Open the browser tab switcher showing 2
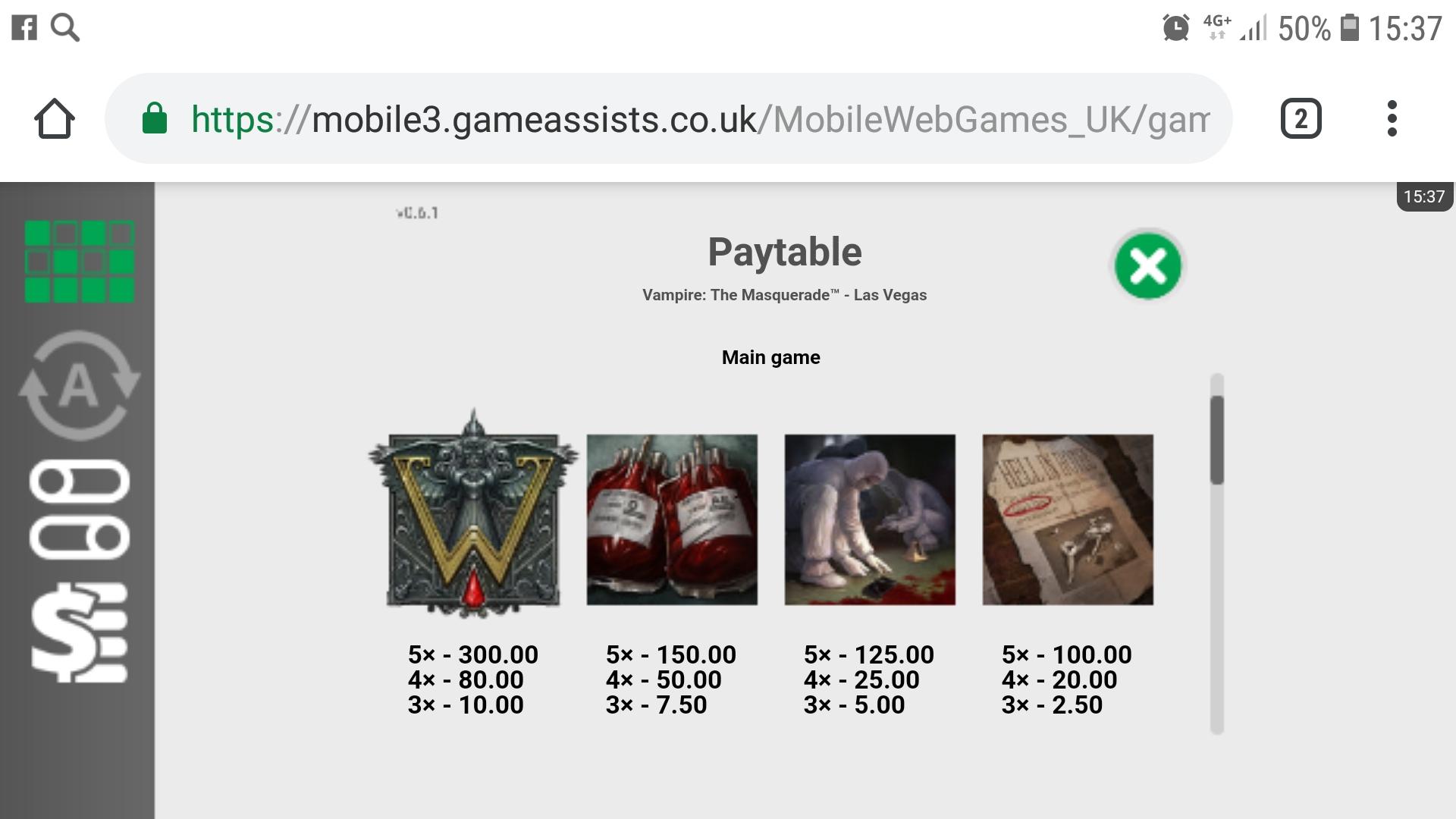Screen dimensions: 1456x819 pyautogui.click(x=1301, y=119)
